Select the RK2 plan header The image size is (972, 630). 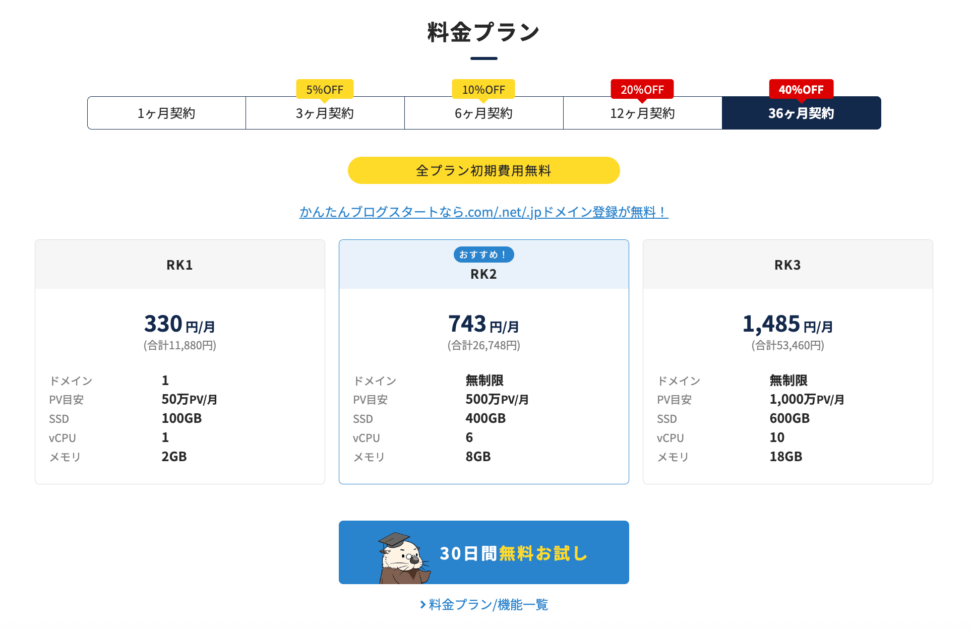click(x=484, y=273)
